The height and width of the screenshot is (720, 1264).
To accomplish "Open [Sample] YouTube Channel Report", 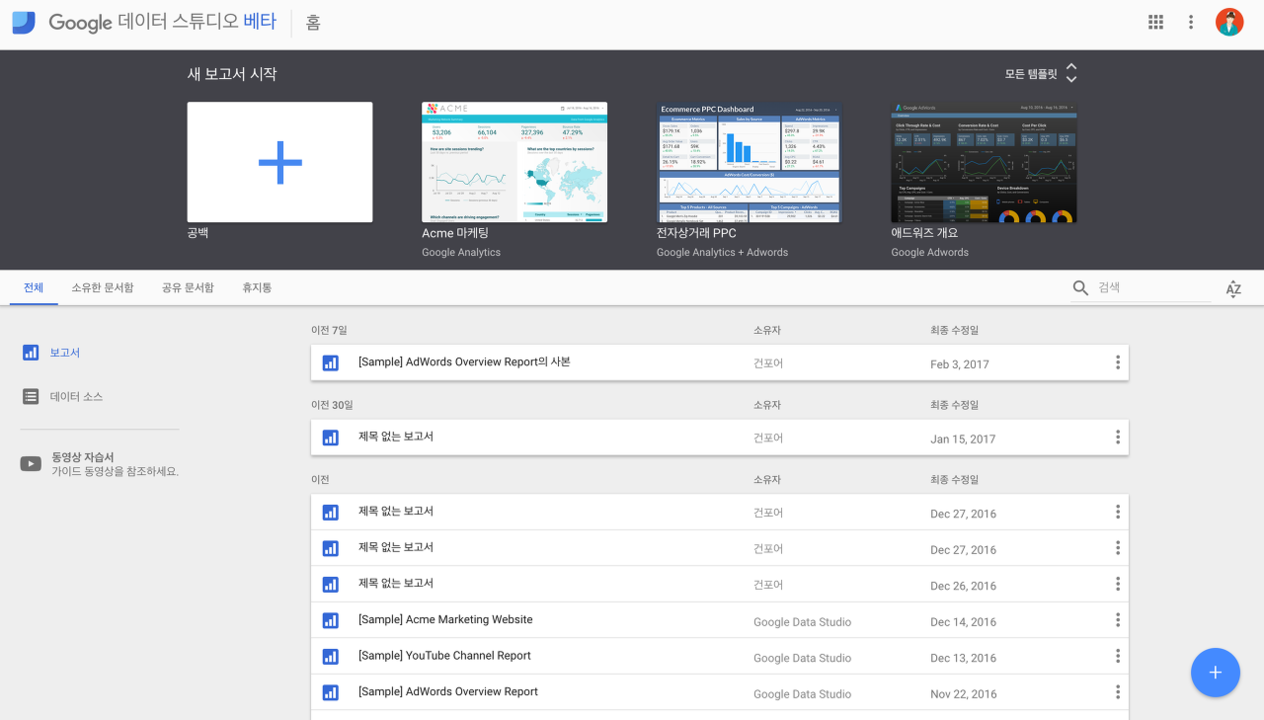I will (x=444, y=656).
